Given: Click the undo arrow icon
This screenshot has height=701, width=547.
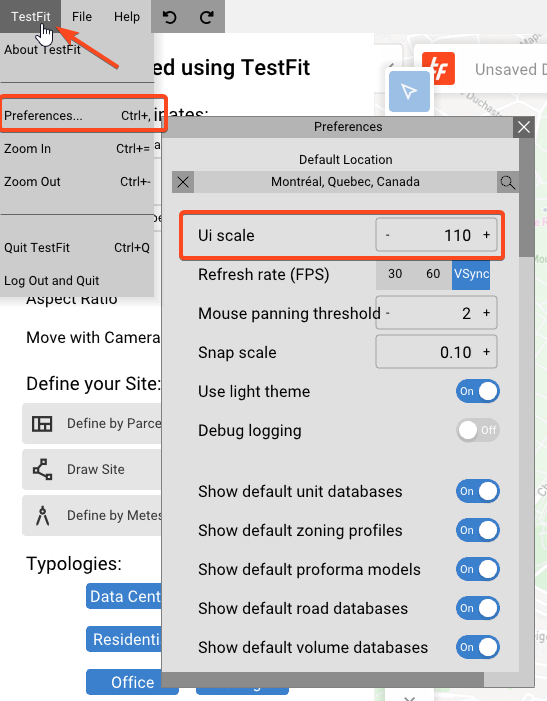Looking at the screenshot, I should pyautogui.click(x=169, y=17).
